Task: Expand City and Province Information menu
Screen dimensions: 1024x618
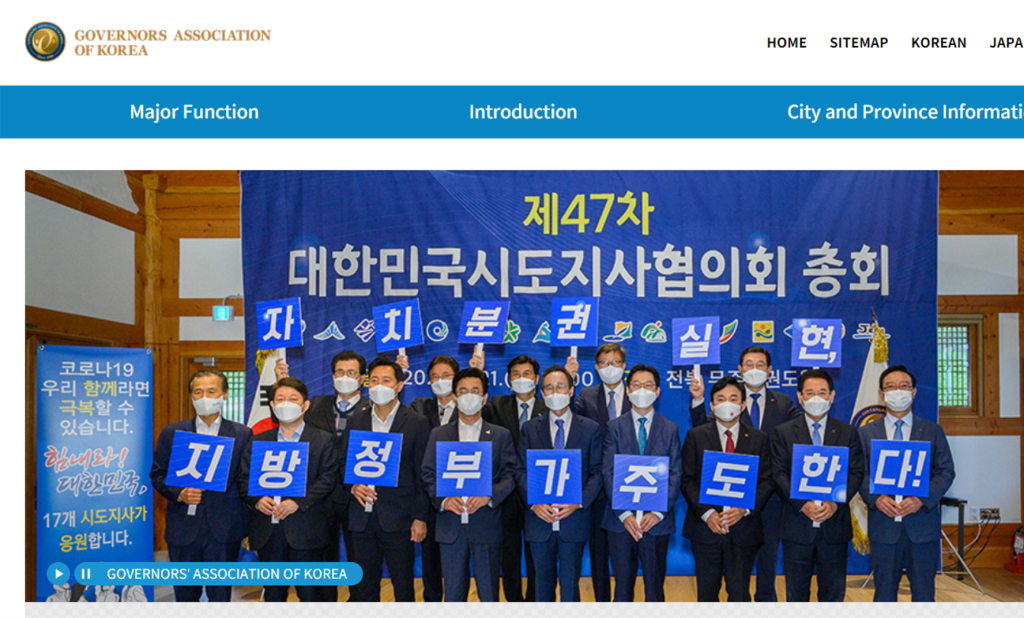Action: click(x=904, y=112)
